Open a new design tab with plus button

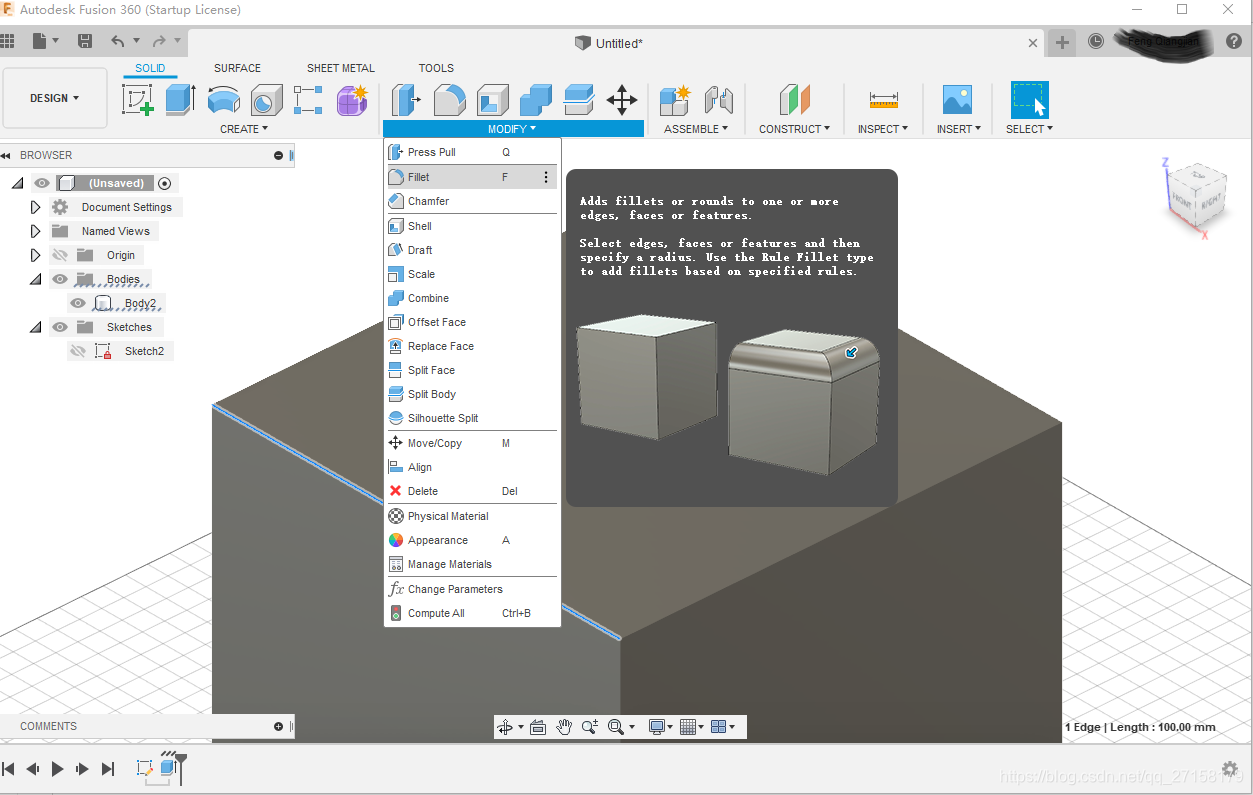(x=1062, y=42)
